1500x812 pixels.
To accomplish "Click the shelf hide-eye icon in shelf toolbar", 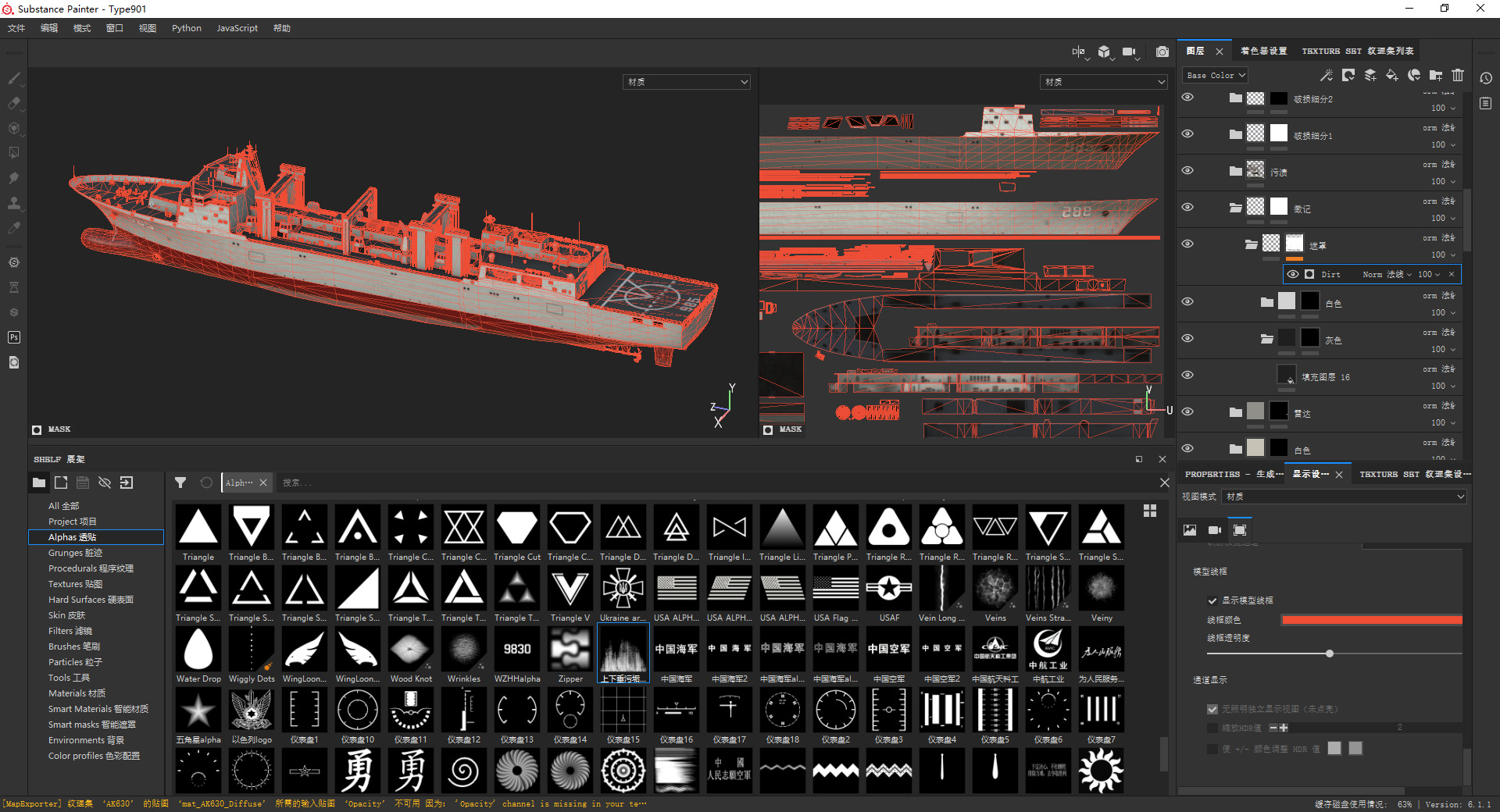I will (x=105, y=483).
